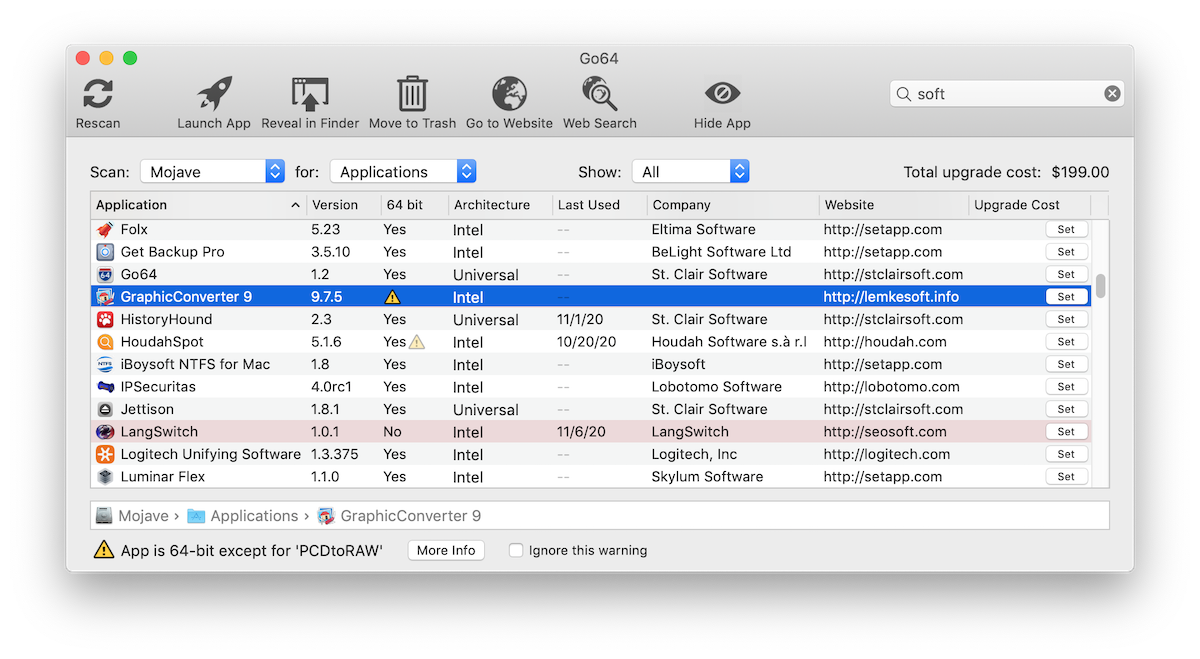Click the Skylum Software company cell

click(x=707, y=477)
